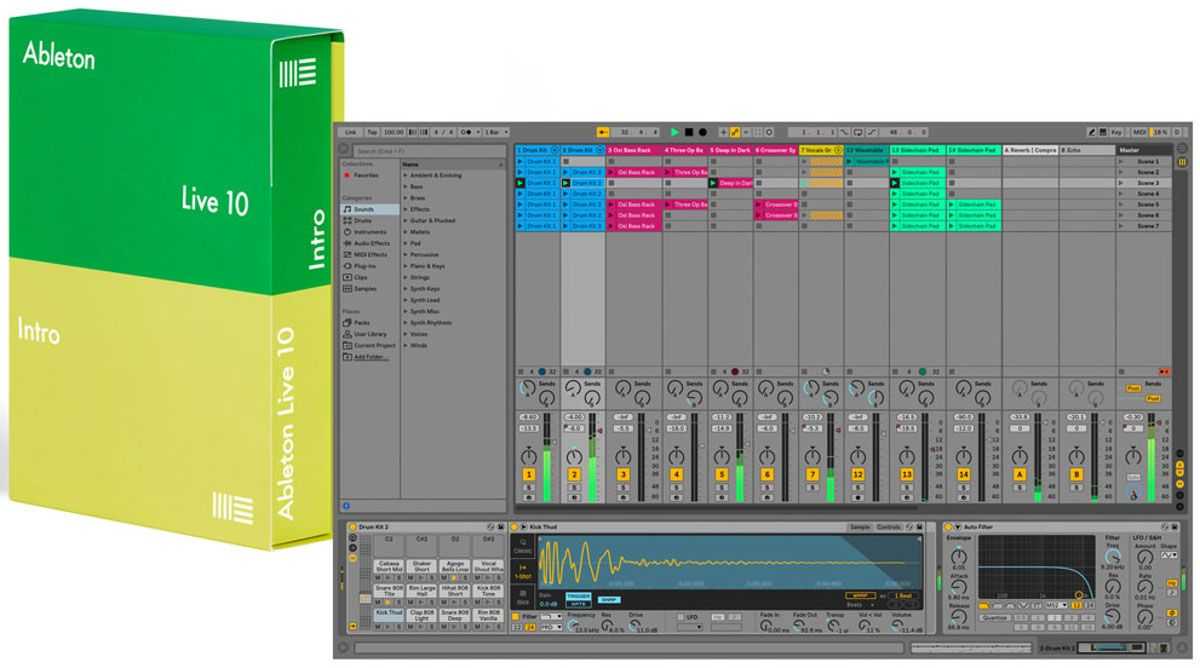The width and height of the screenshot is (1200, 668).
Task: Open Current Project under Places
Action: (x=372, y=345)
